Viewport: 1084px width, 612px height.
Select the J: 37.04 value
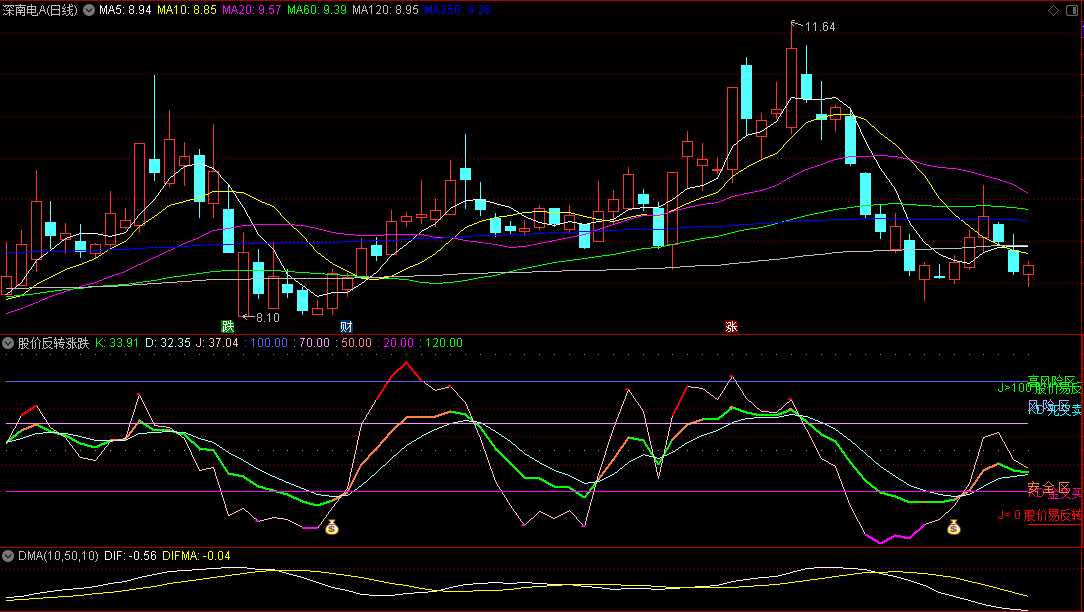click(x=217, y=343)
